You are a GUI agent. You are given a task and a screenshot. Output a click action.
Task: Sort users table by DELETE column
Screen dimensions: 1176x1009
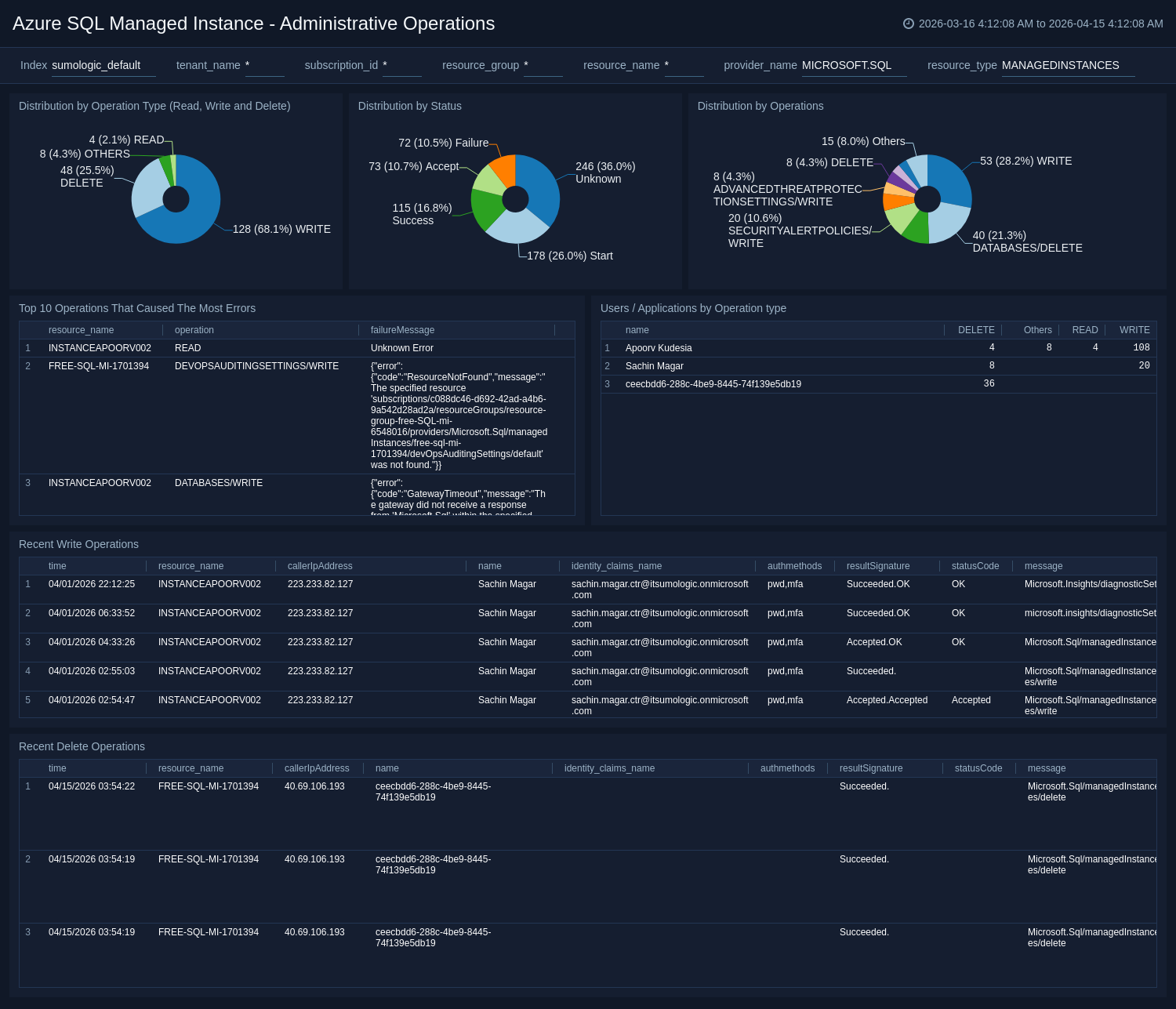[x=976, y=330]
